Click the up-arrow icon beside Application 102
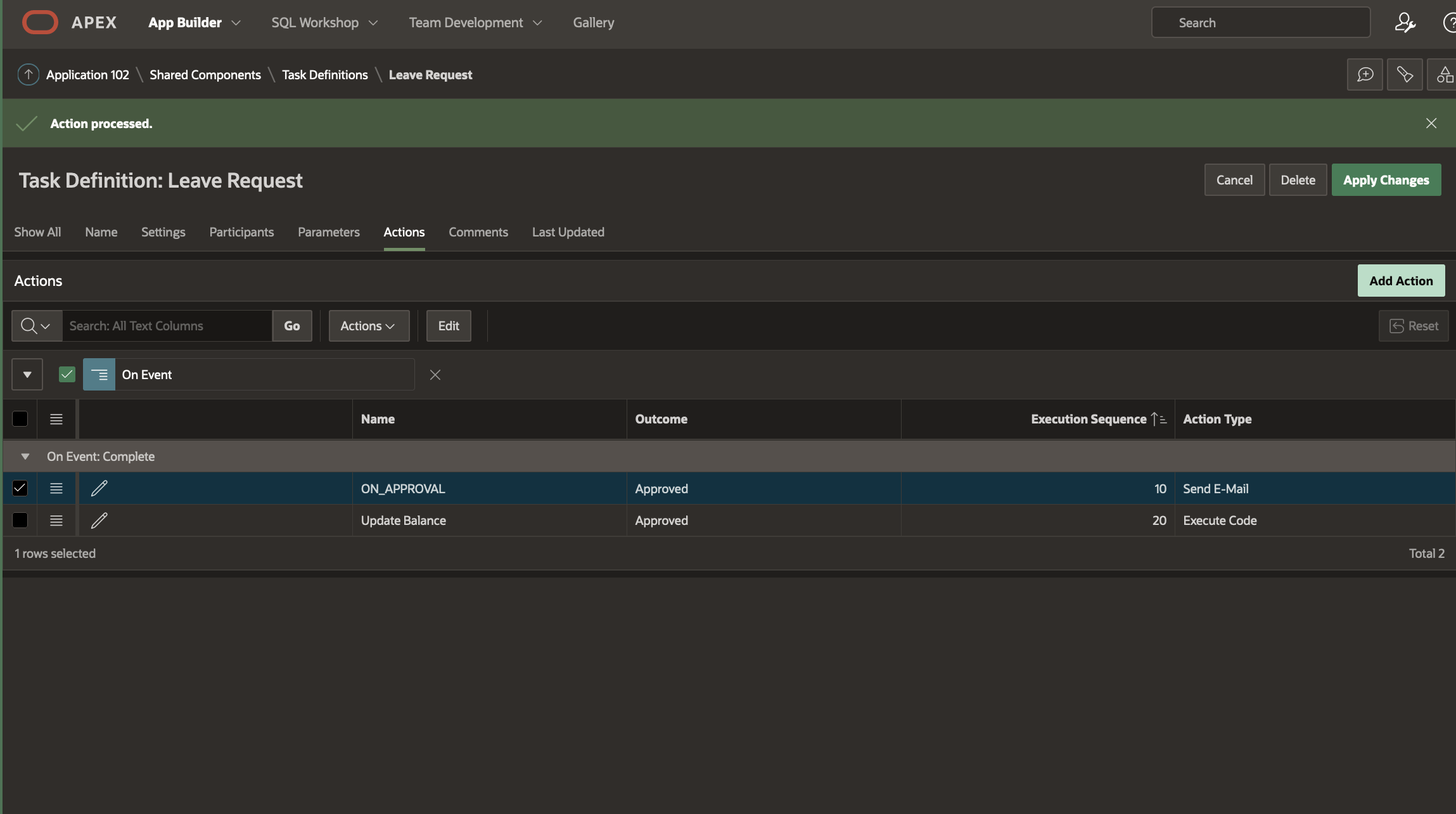This screenshot has width=1456, height=814. (x=28, y=75)
